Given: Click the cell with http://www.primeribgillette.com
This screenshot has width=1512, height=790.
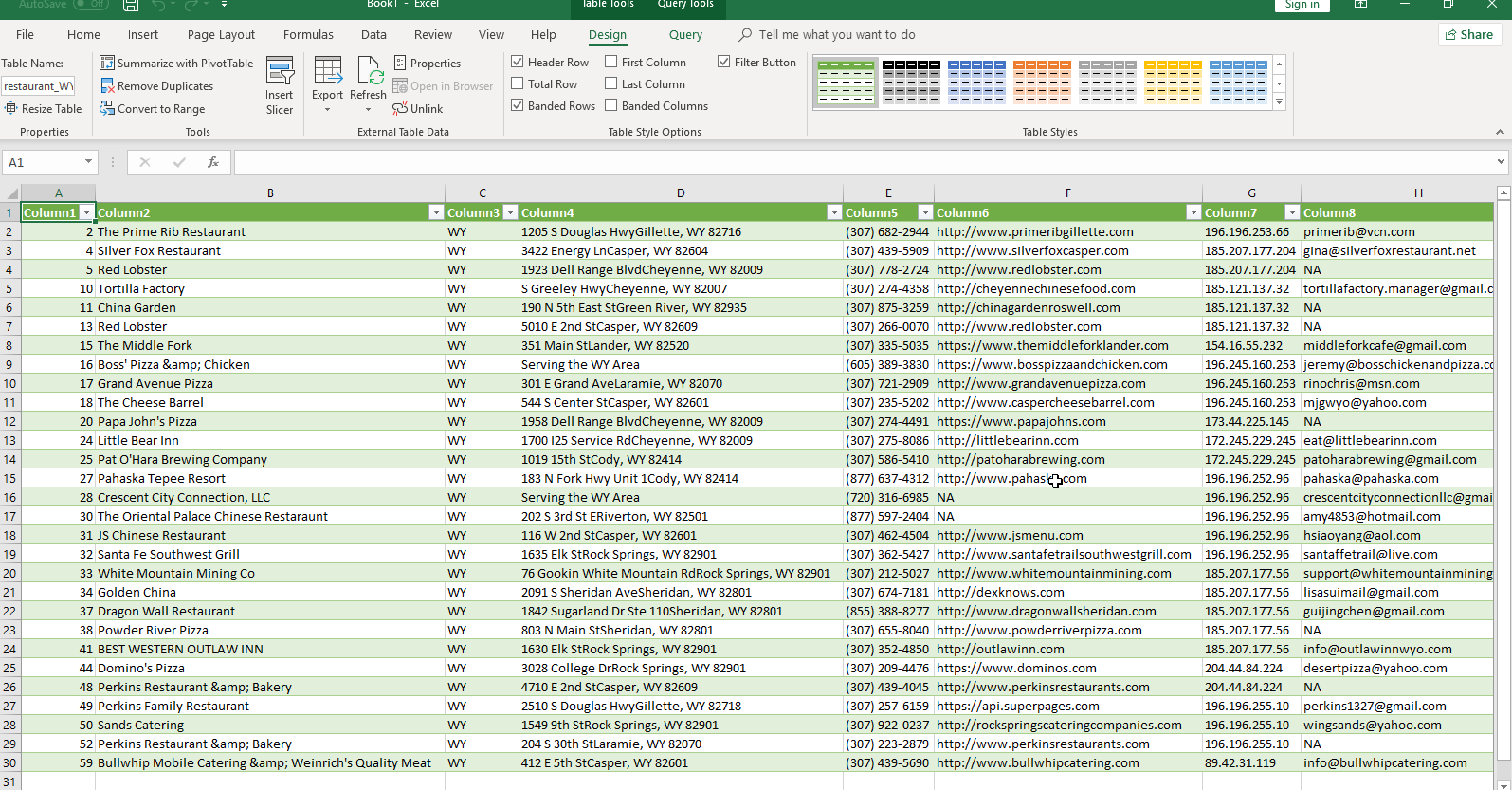Looking at the screenshot, I should point(1068,231).
